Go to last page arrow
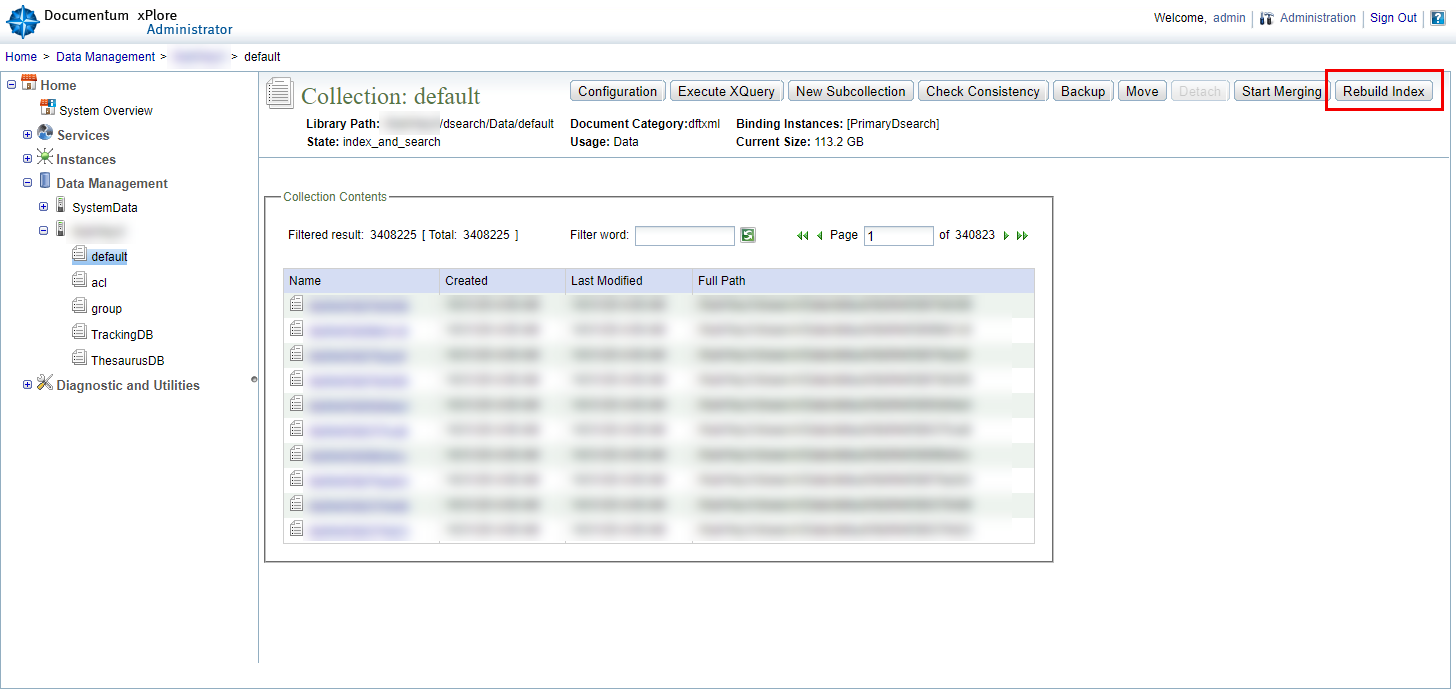This screenshot has height=697, width=1456. point(1022,236)
